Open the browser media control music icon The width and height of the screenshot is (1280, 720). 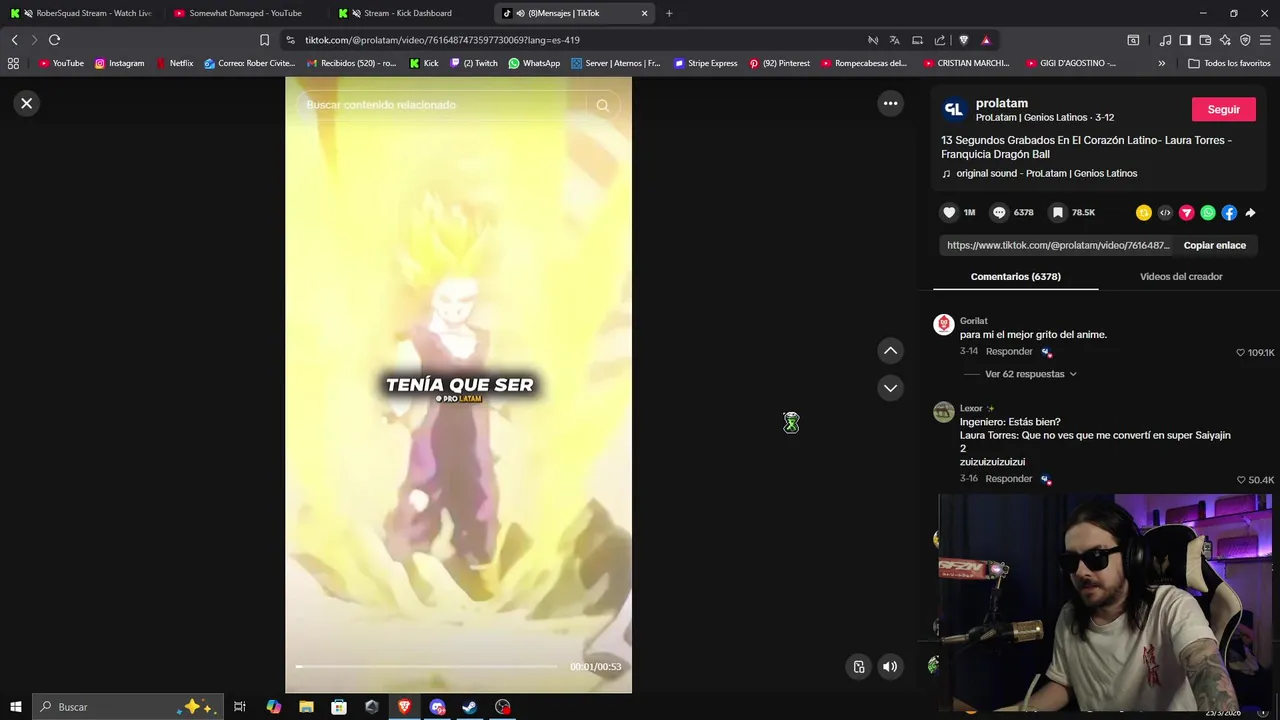(x=1165, y=40)
